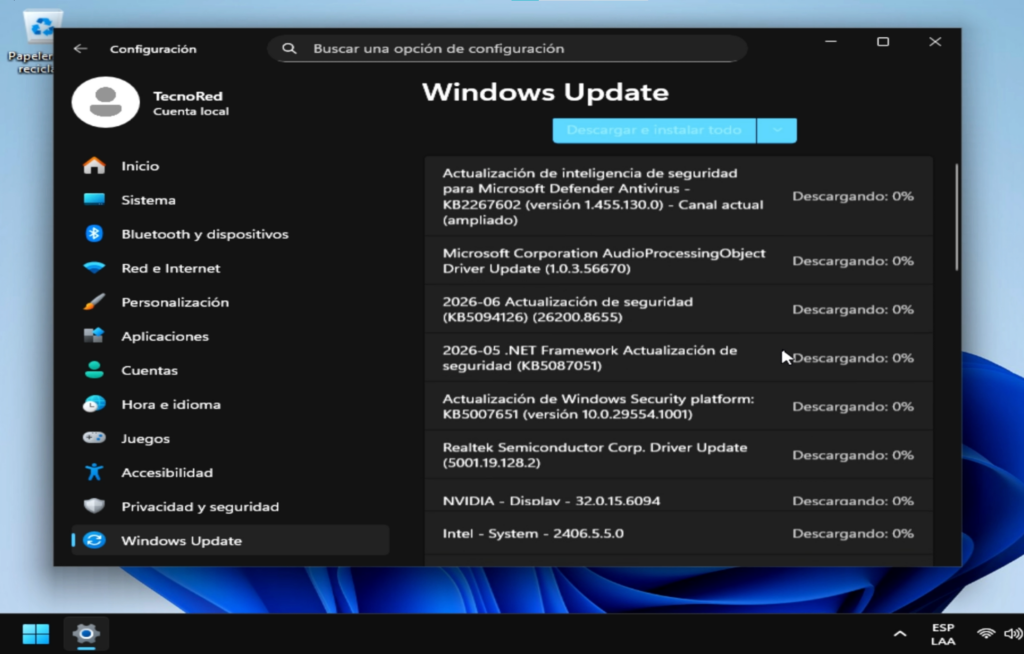Screen dimensions: 1024x654
Task: Open Sistema settings section
Action: [230, 199]
